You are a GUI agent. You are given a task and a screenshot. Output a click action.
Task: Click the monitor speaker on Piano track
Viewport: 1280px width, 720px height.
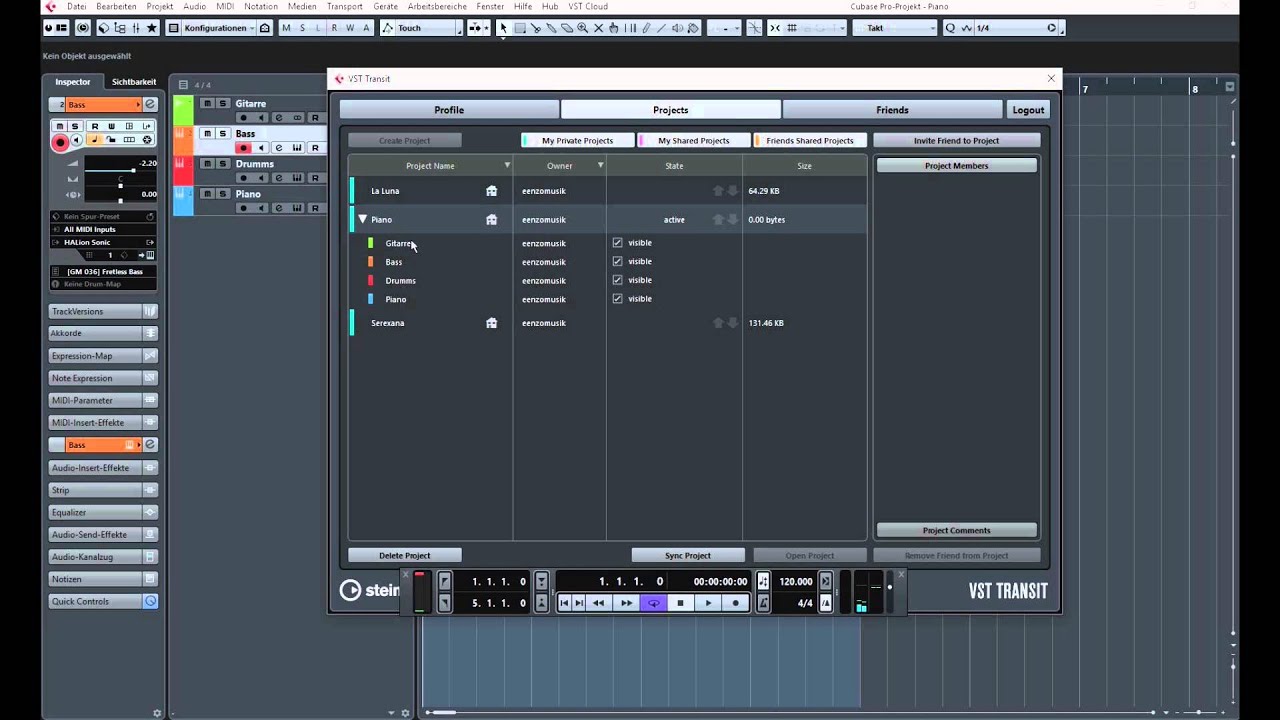coord(261,208)
